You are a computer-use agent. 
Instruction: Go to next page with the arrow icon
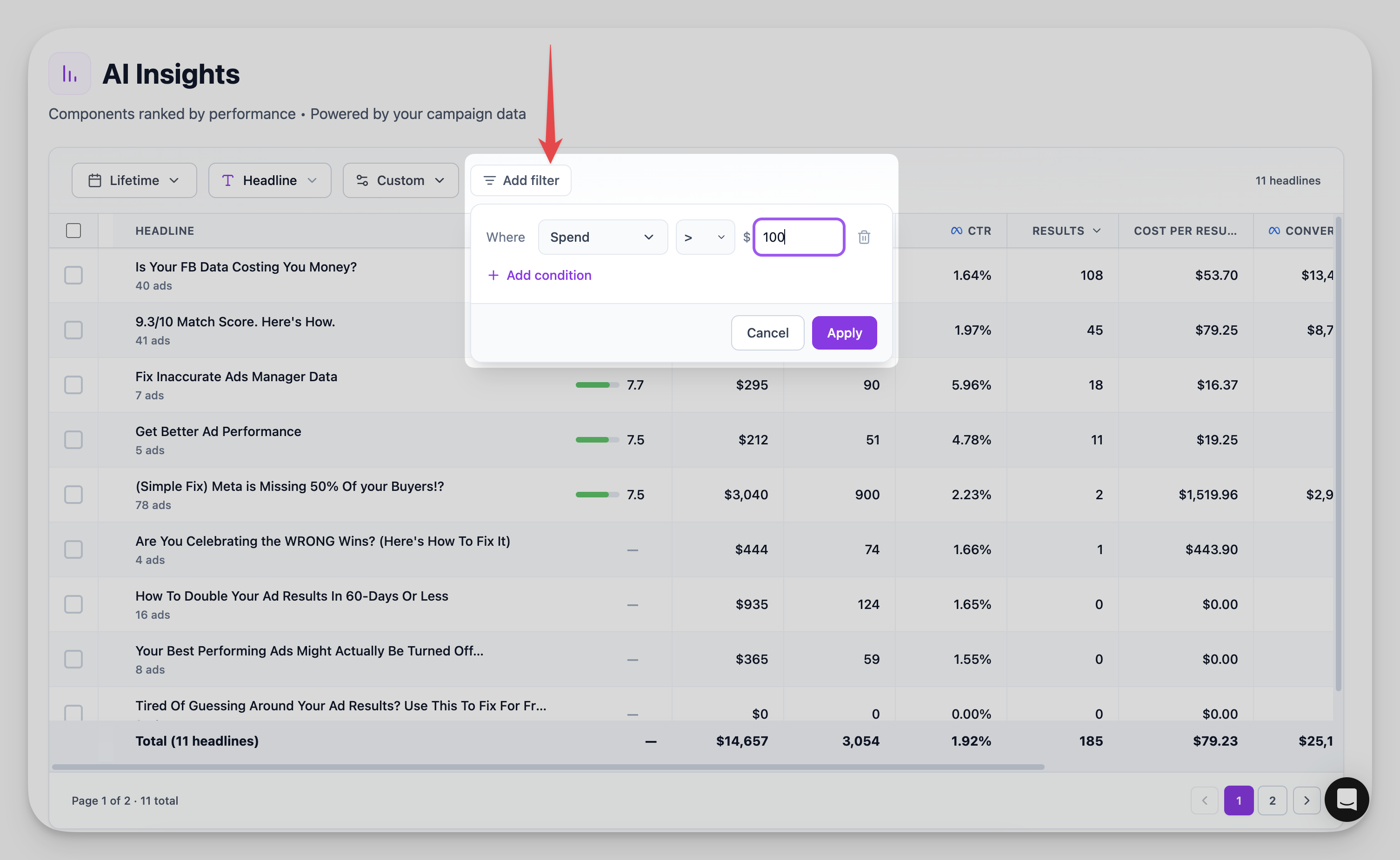point(1306,800)
